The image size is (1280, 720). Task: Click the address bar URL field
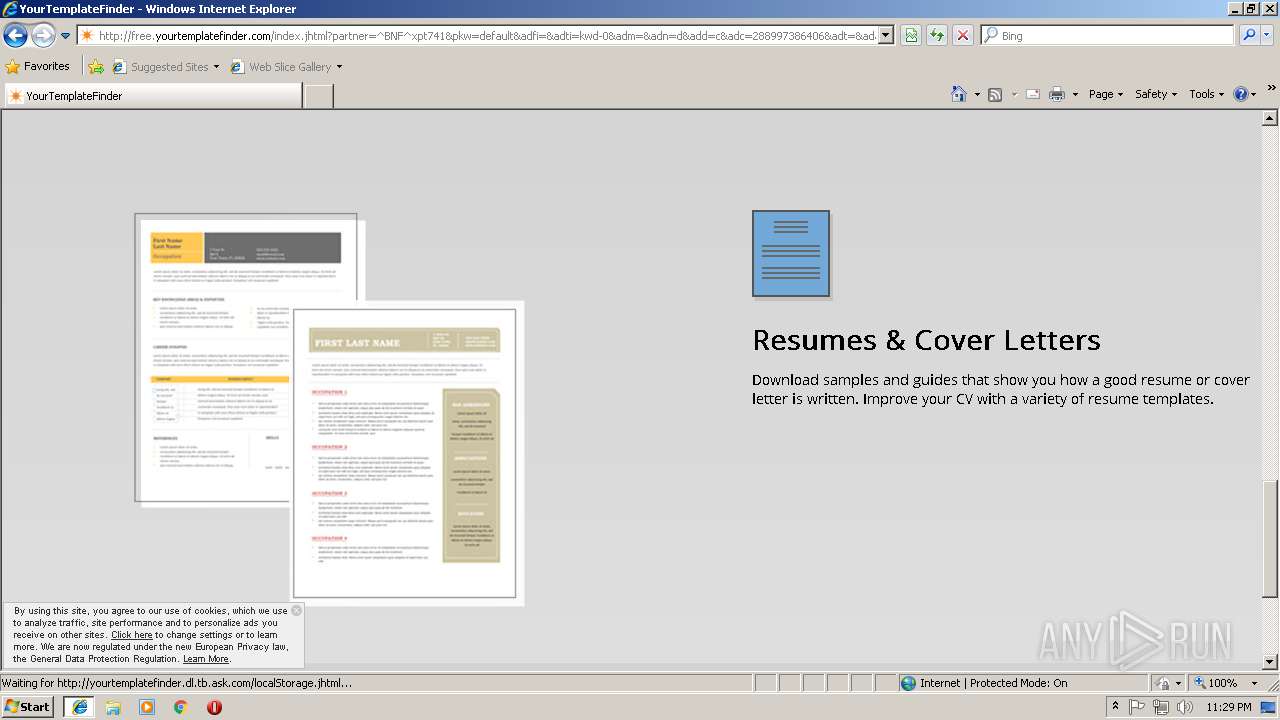478,36
